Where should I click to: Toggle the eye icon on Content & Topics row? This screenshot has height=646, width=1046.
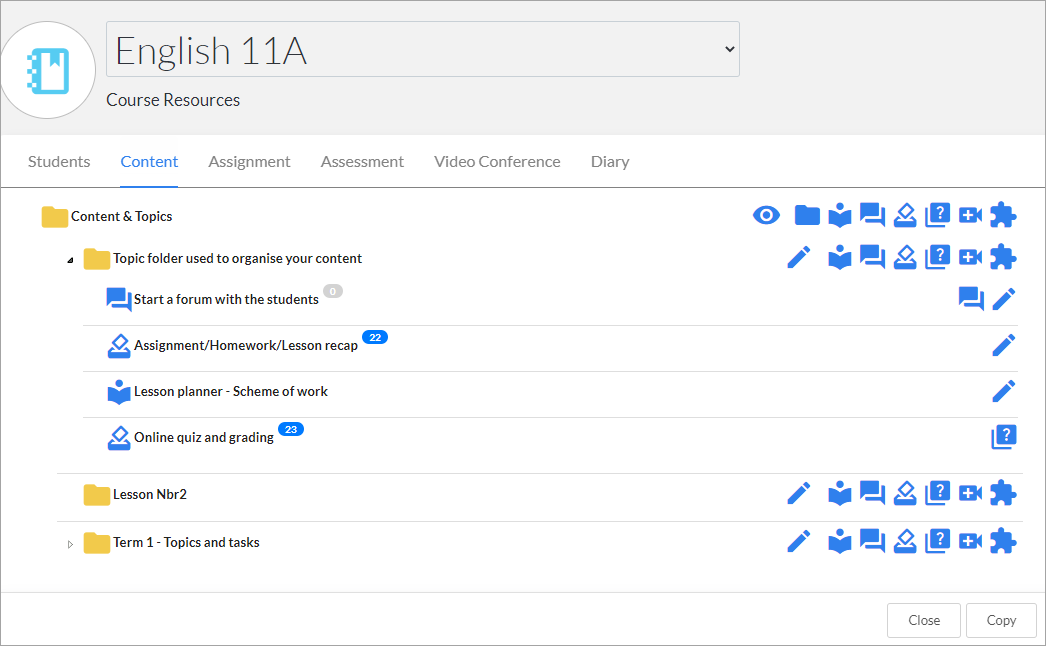tap(766, 215)
